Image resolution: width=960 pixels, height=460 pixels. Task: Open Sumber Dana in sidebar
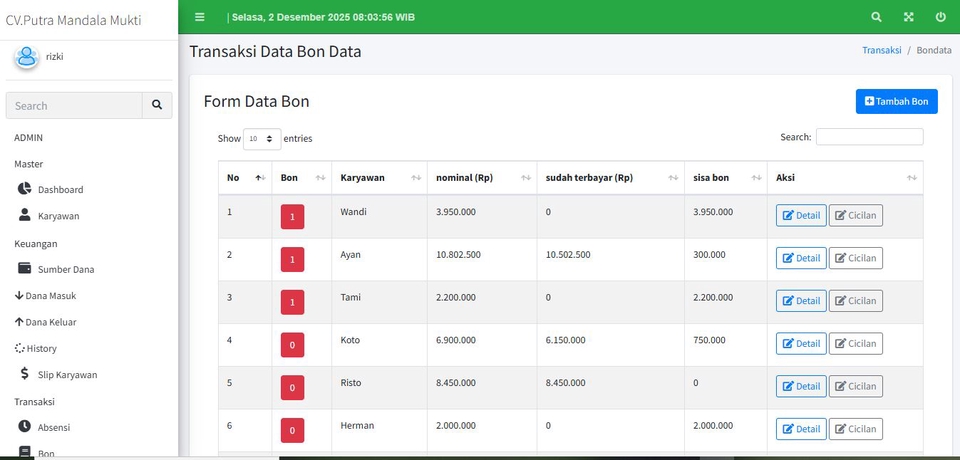click(x=66, y=269)
